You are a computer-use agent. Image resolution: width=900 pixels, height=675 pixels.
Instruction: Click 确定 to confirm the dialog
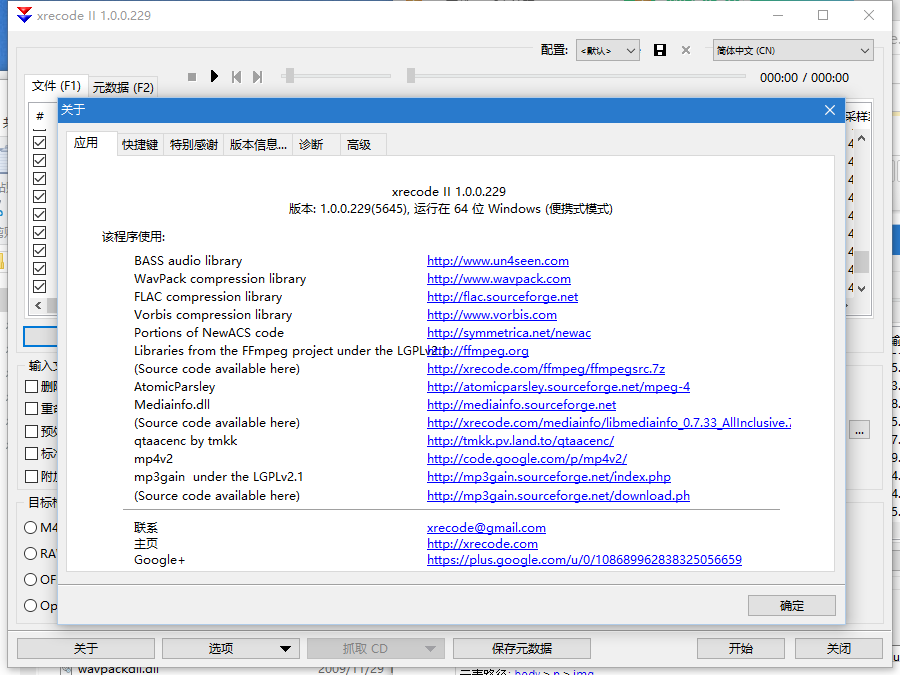coord(791,605)
